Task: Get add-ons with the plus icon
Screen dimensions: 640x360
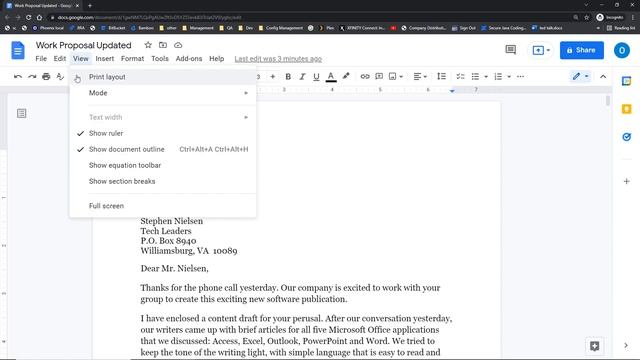Action: click(x=627, y=181)
